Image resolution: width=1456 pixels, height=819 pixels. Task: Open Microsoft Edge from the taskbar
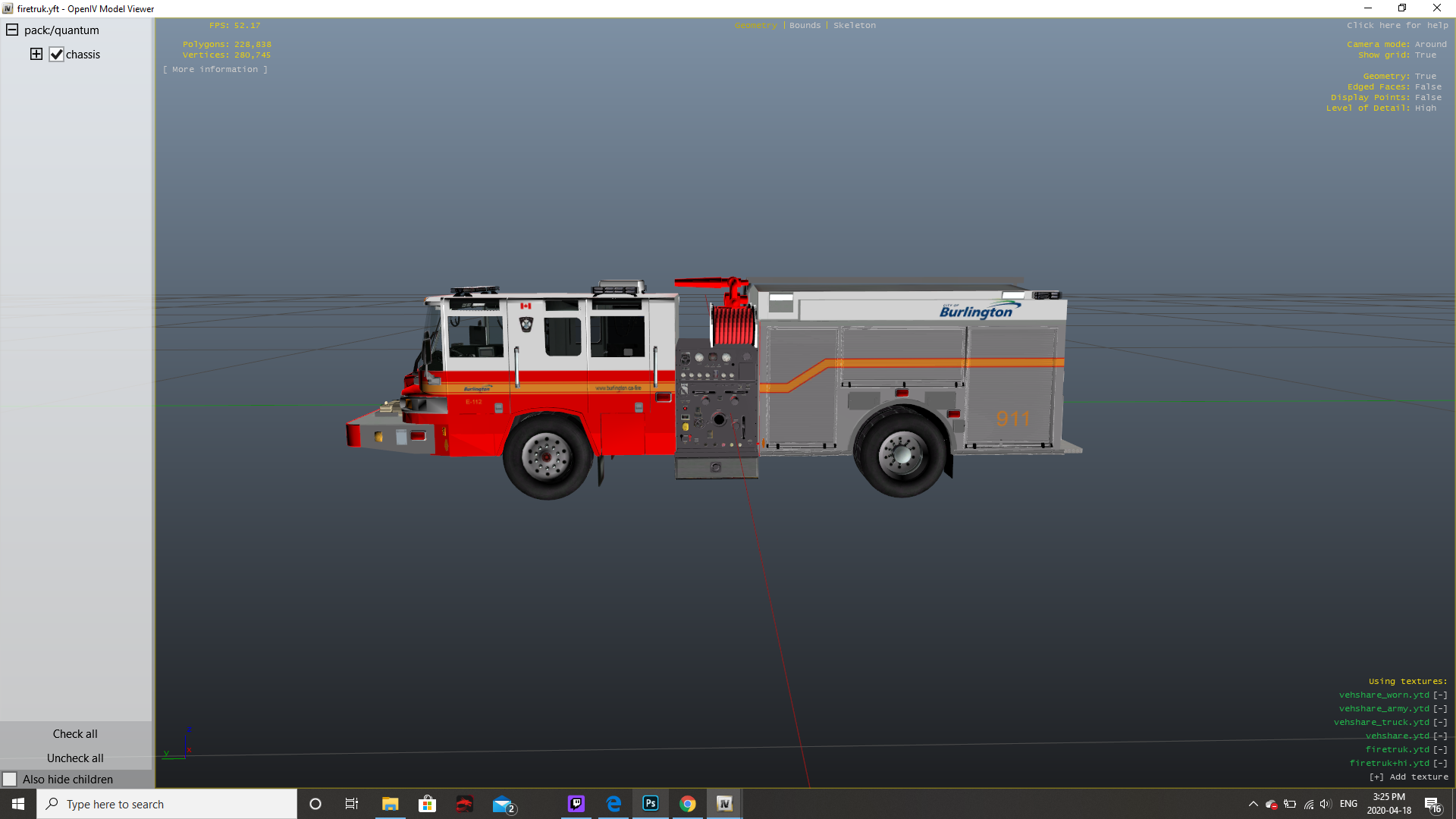pos(613,804)
